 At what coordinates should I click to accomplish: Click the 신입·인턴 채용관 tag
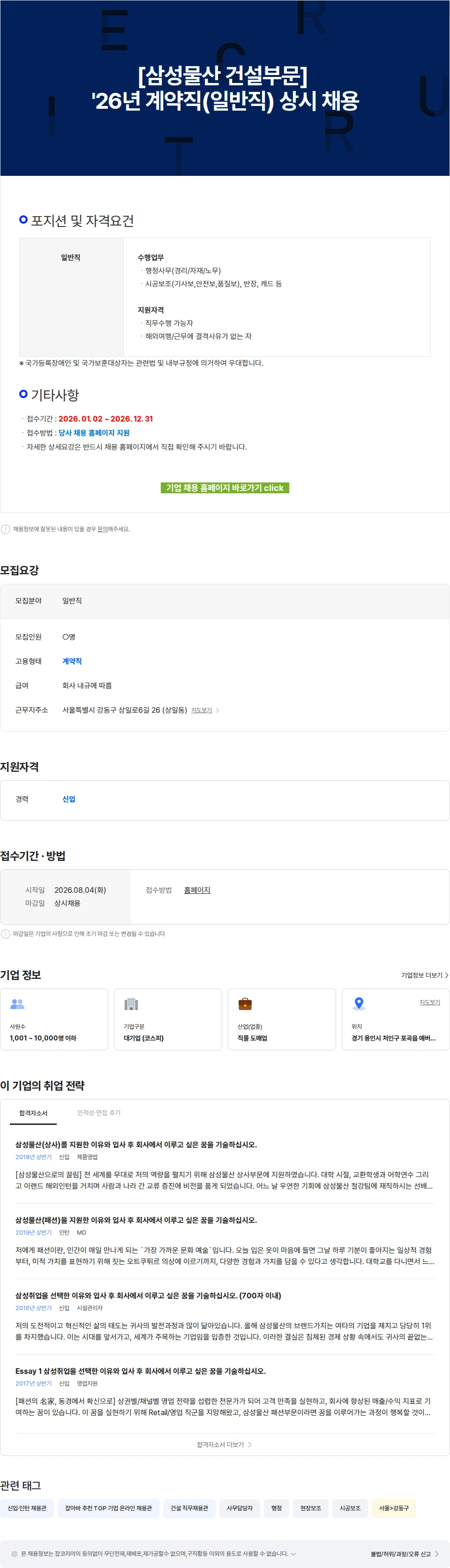(x=27, y=1508)
